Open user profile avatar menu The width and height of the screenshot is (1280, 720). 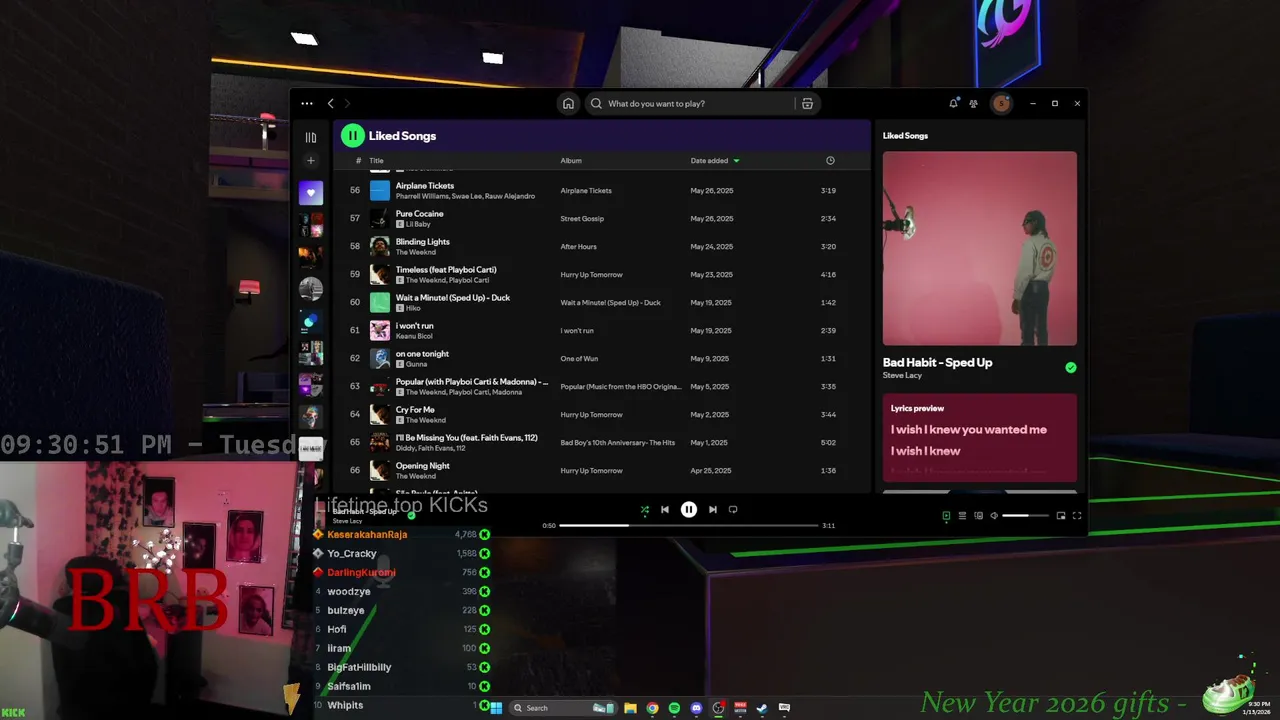[x=1001, y=103]
